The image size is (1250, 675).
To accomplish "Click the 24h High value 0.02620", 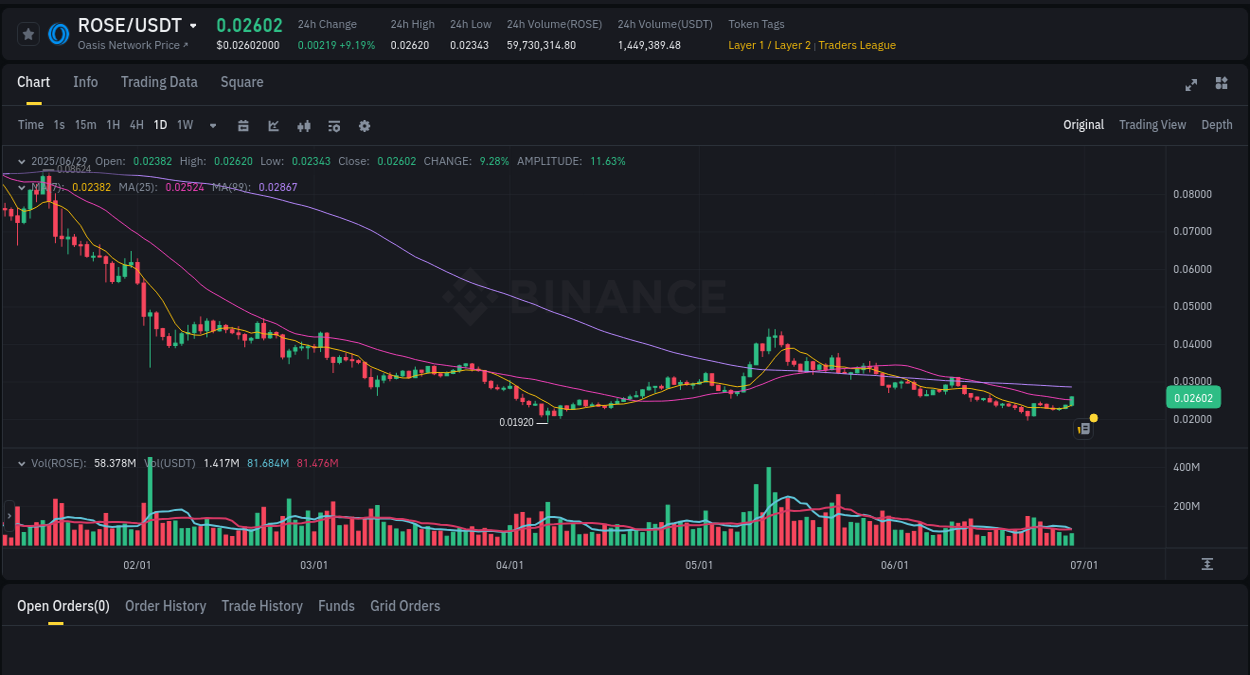I will coord(410,45).
